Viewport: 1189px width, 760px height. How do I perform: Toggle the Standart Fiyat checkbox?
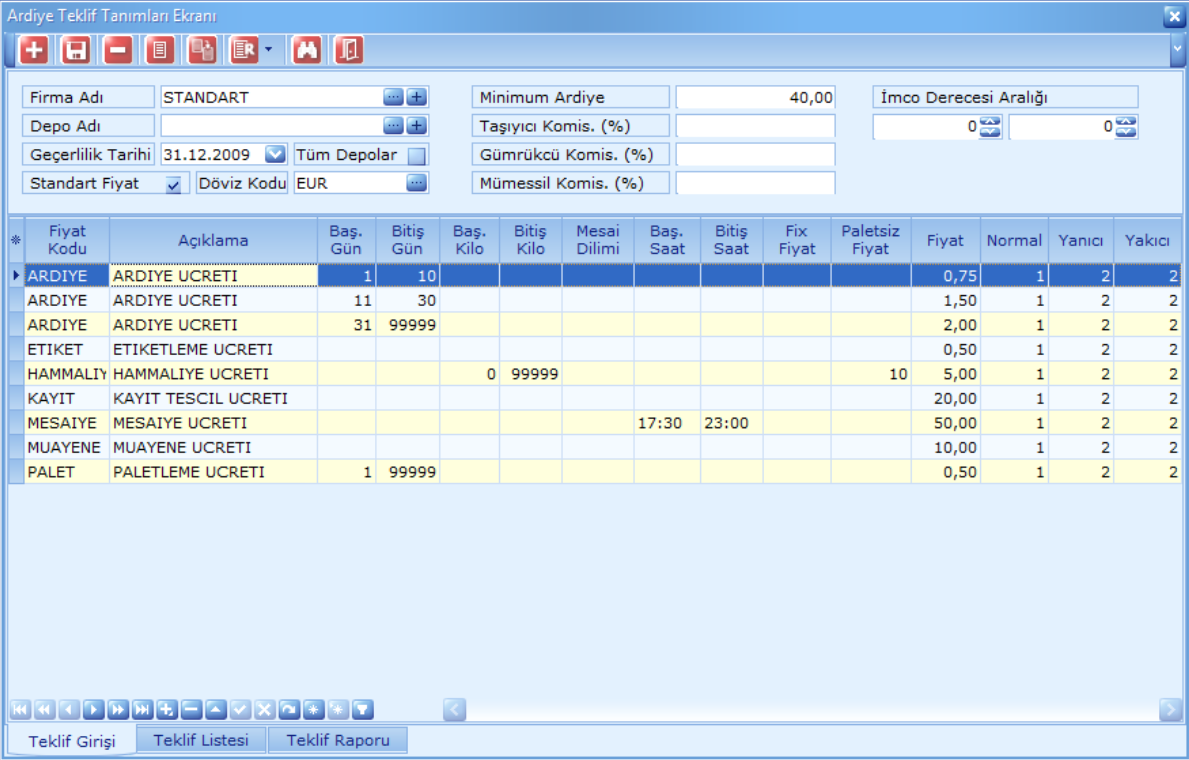pyautogui.click(x=174, y=184)
